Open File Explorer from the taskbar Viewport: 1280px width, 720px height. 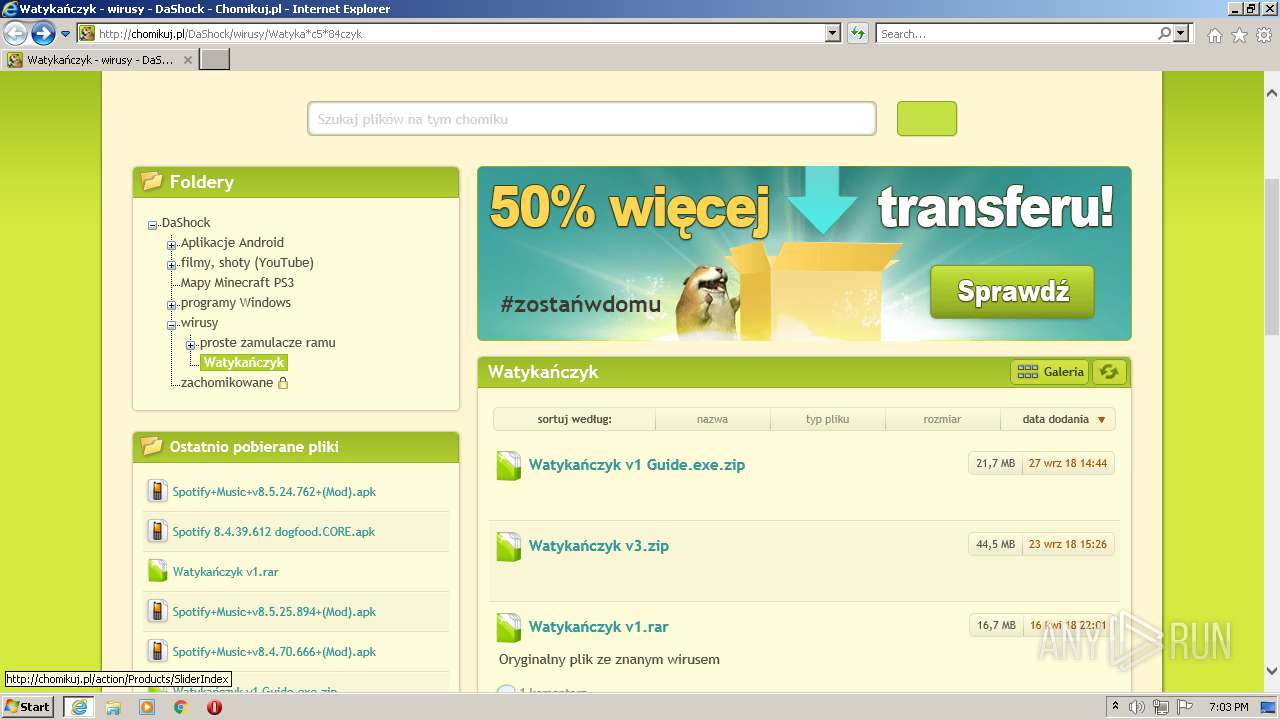(113, 707)
